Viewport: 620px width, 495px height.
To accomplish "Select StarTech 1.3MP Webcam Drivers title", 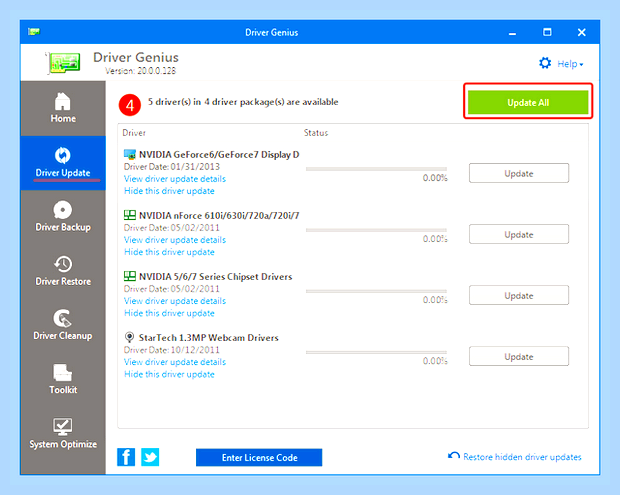I will (x=208, y=338).
